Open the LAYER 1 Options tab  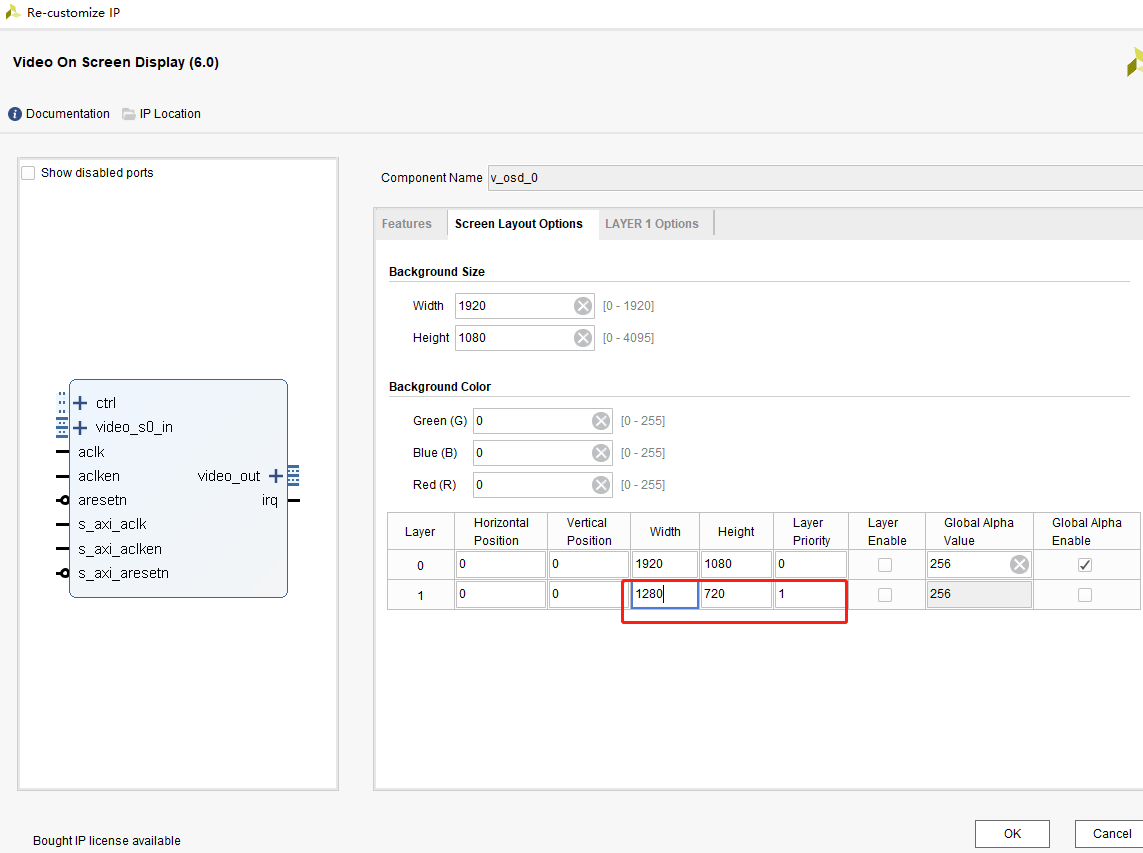point(652,224)
